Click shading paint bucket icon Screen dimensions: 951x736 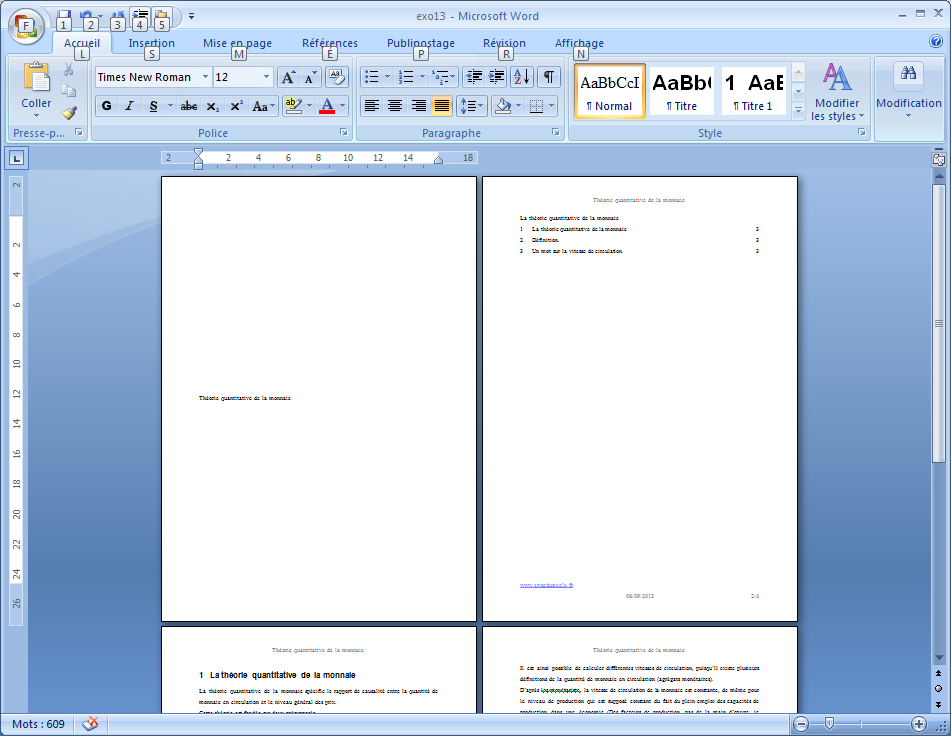pyautogui.click(x=503, y=106)
